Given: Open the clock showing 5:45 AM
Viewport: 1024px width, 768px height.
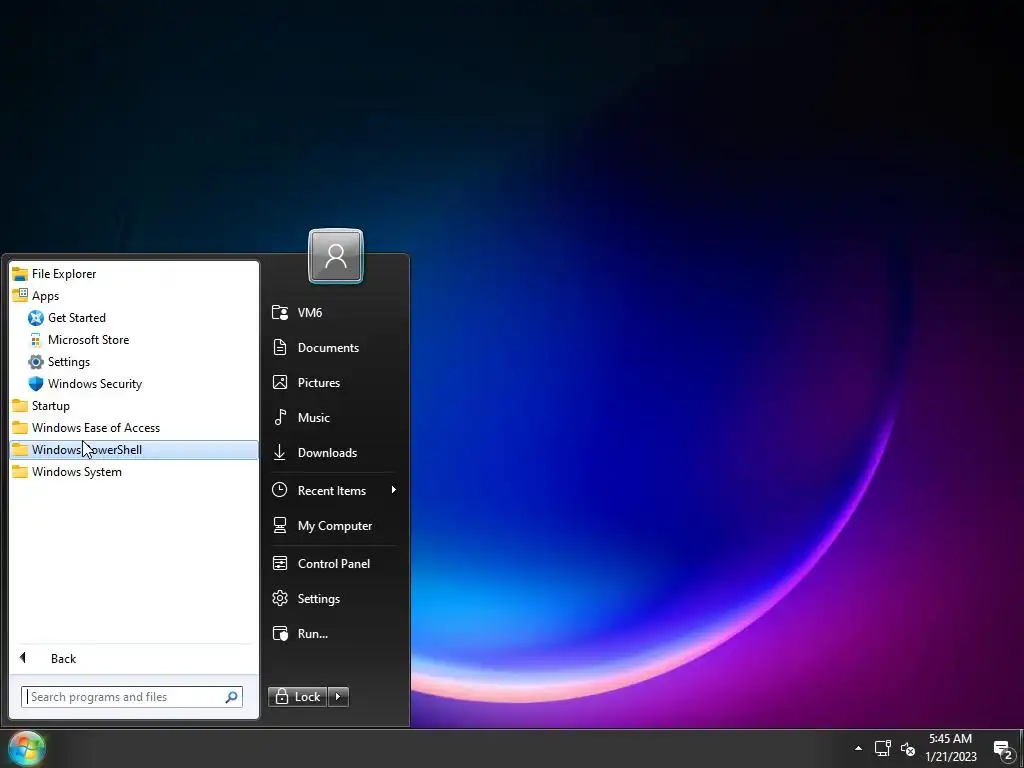Looking at the screenshot, I should [x=951, y=748].
